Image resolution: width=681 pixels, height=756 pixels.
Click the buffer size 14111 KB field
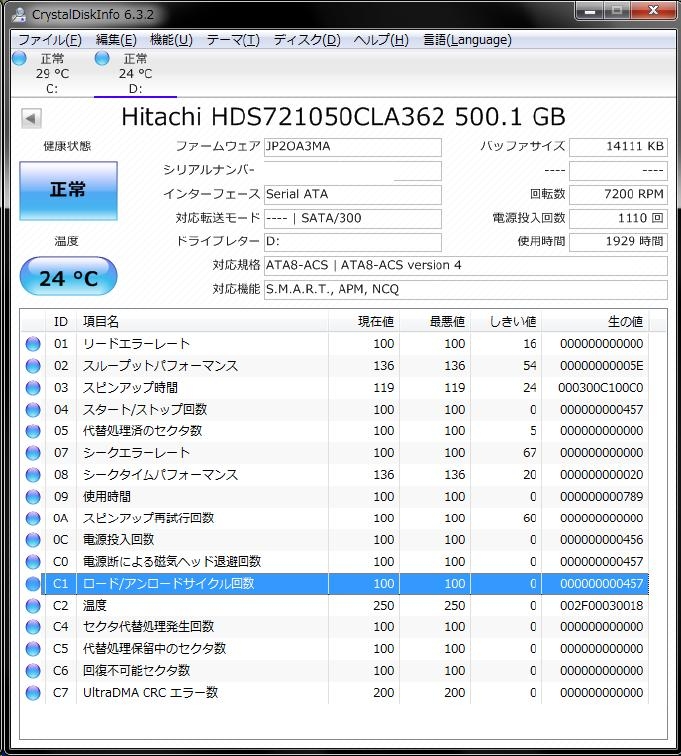[618, 147]
